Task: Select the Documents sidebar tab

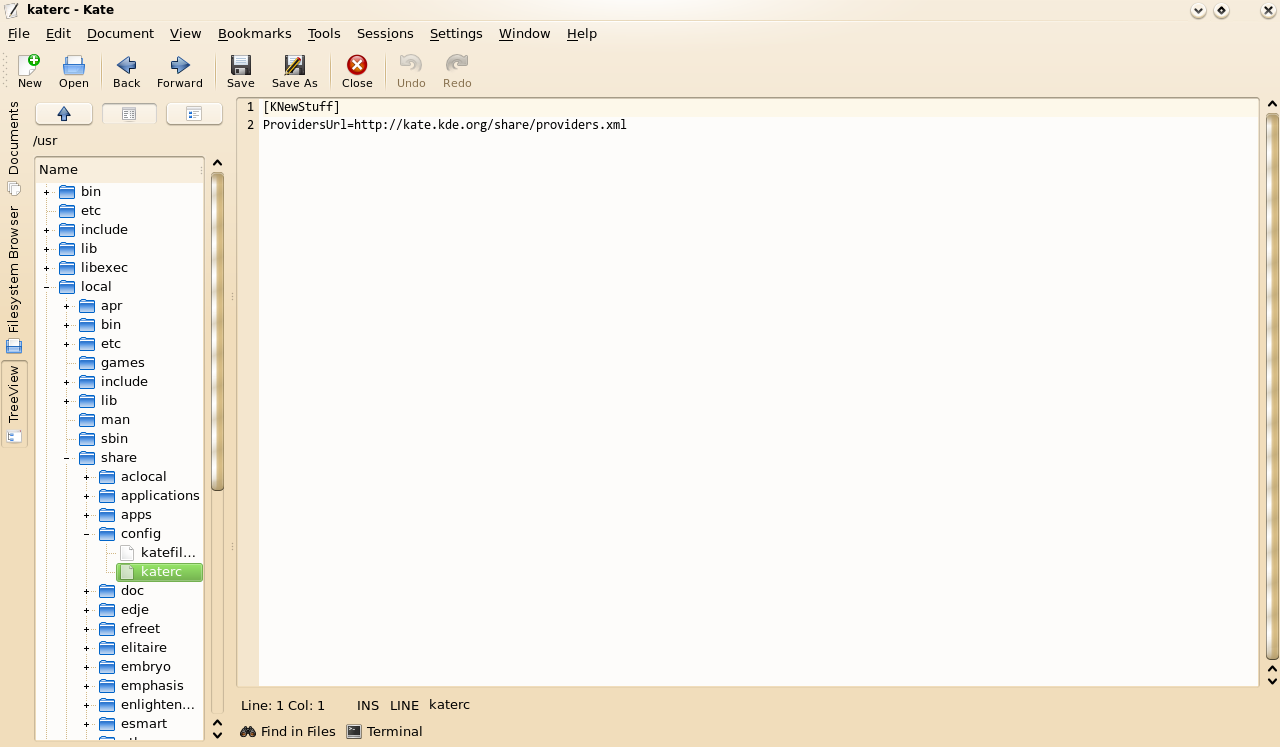Action: (x=14, y=148)
